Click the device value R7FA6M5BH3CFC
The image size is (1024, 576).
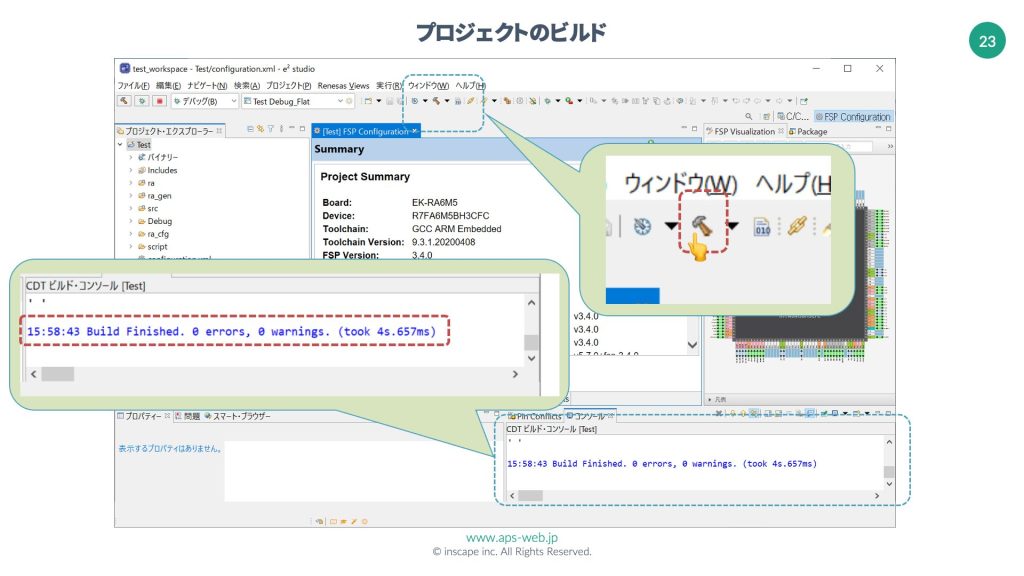click(451, 216)
